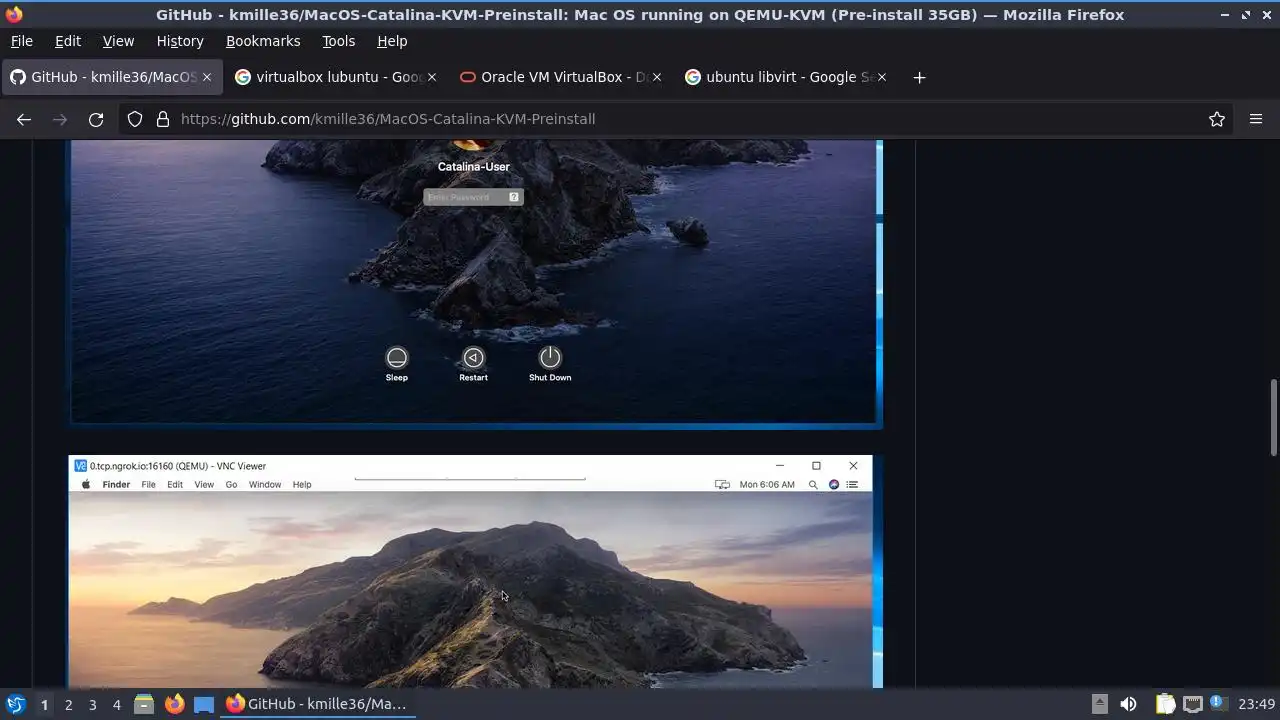The height and width of the screenshot is (720, 1280).
Task: Go back to the previous page
Action: [x=24, y=119]
